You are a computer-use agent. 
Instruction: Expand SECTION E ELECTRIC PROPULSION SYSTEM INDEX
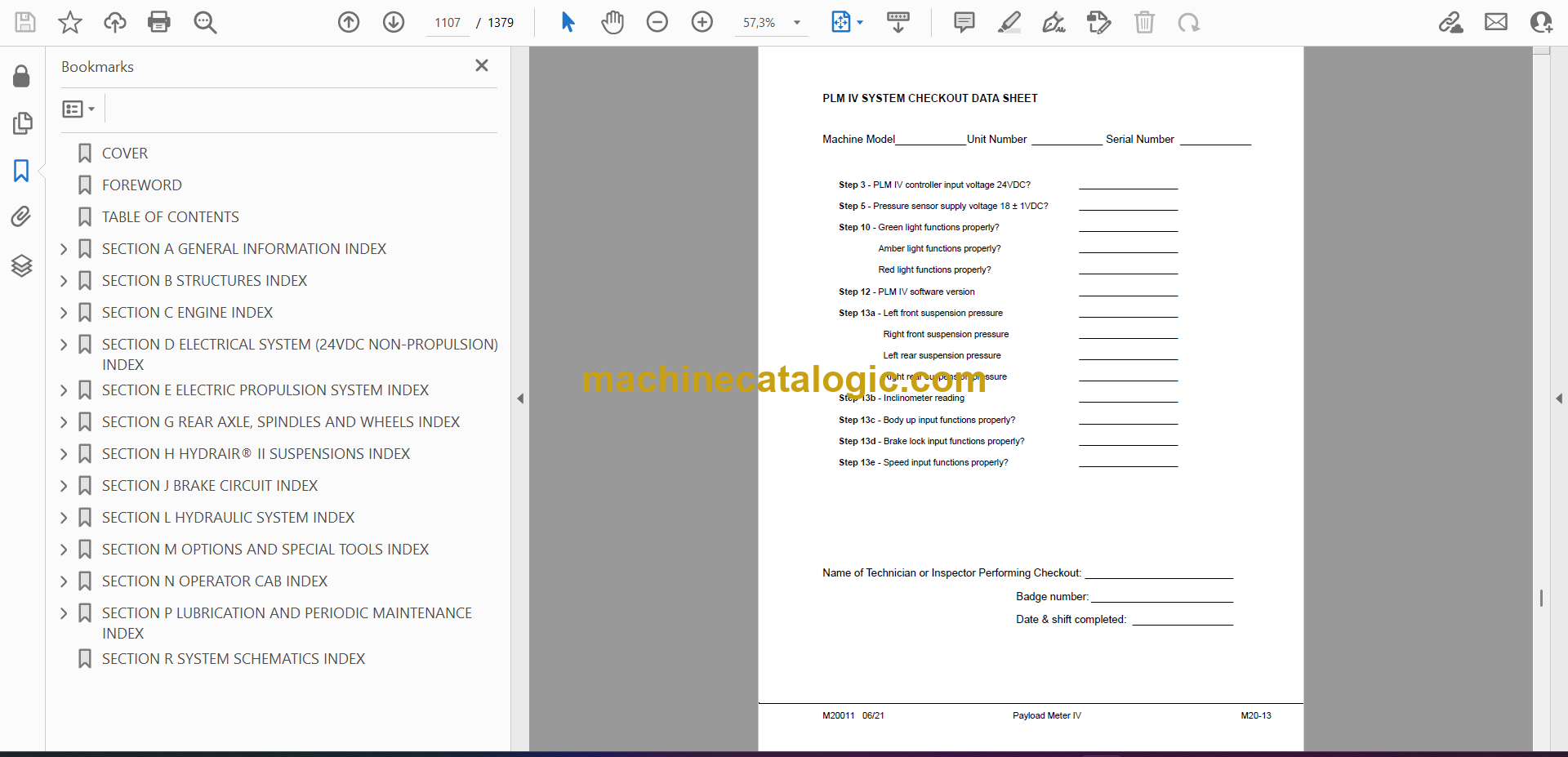coord(64,390)
